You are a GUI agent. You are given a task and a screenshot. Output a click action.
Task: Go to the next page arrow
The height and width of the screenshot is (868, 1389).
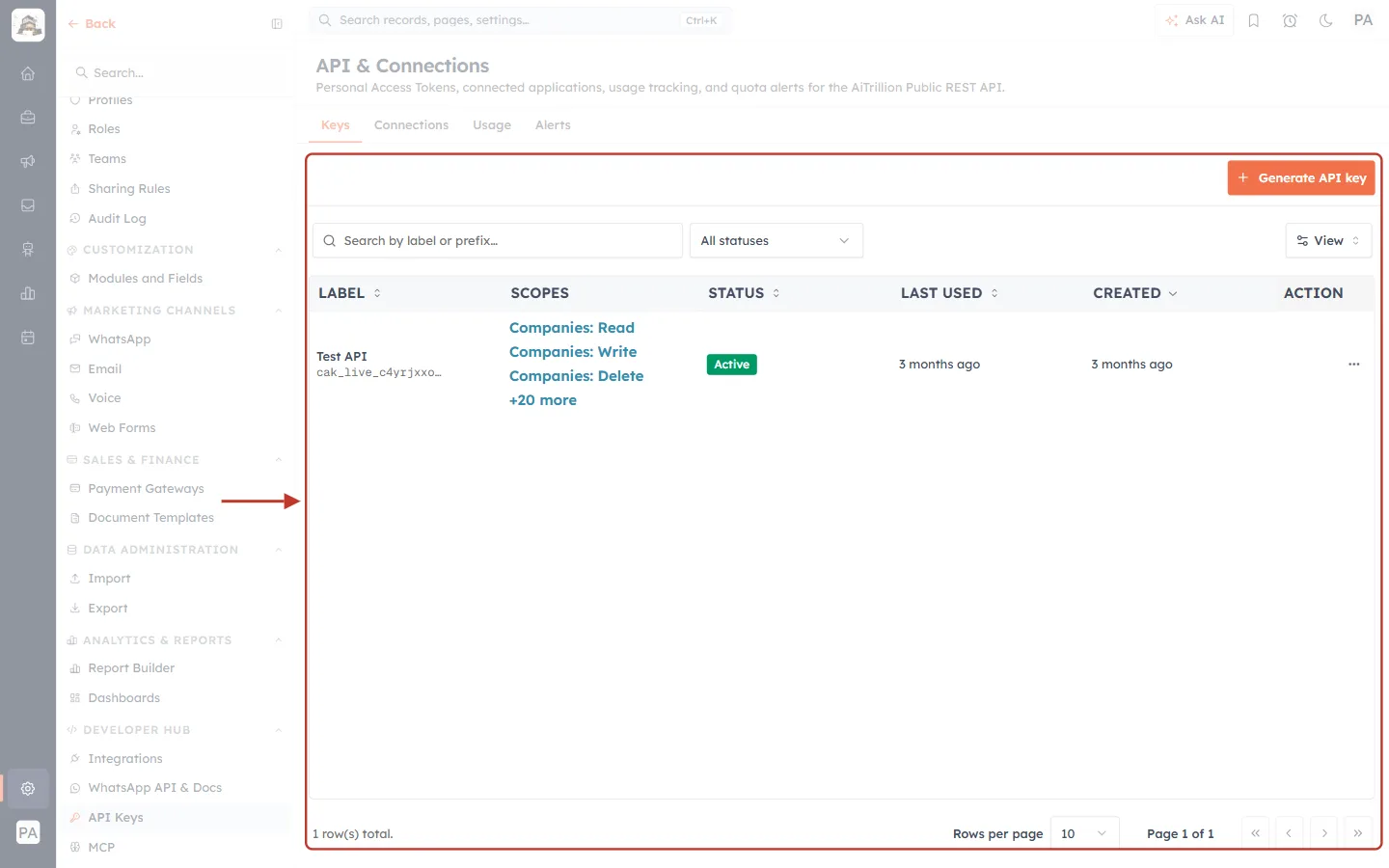1324,833
